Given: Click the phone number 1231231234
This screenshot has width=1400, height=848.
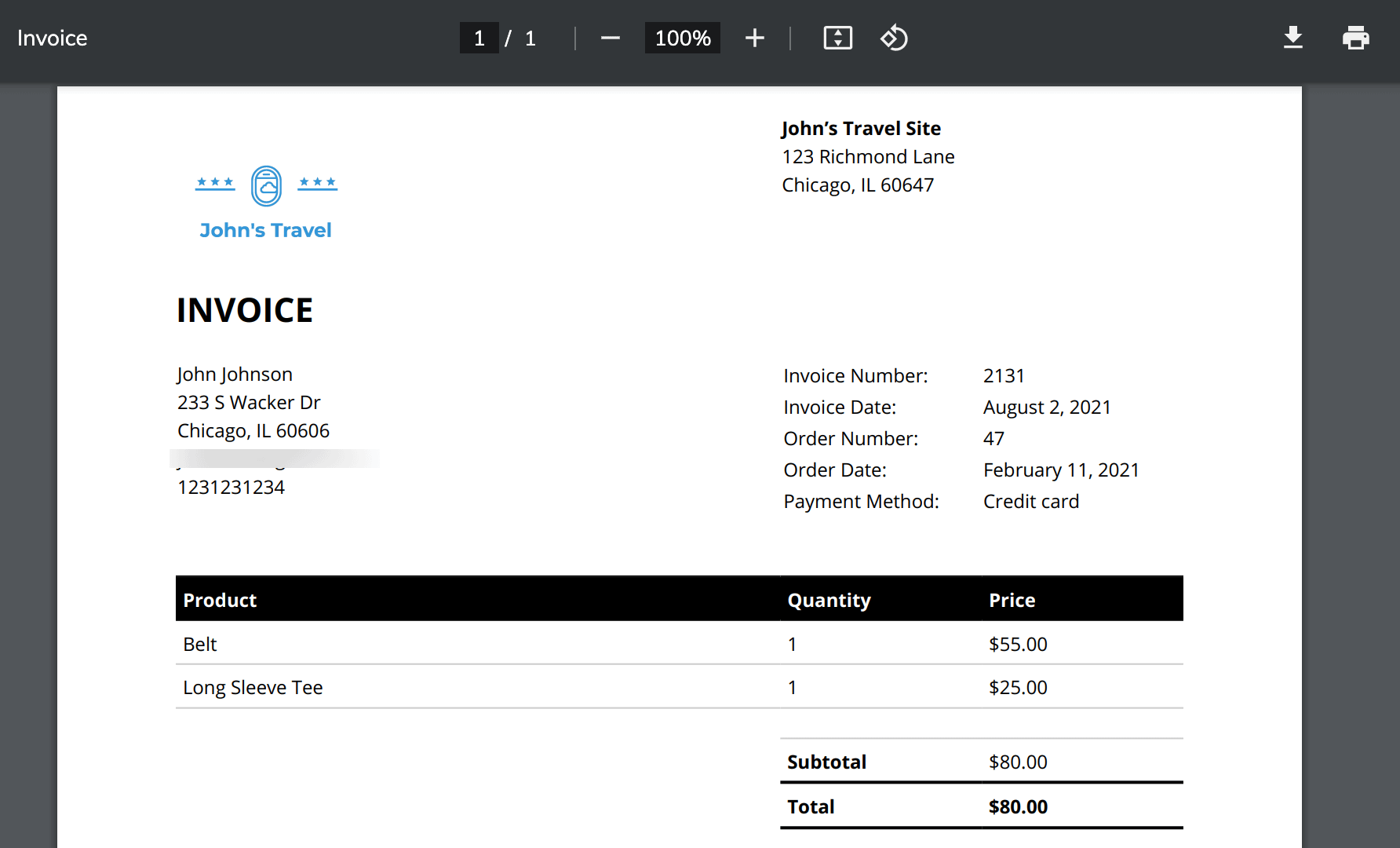Looking at the screenshot, I should 232,487.
